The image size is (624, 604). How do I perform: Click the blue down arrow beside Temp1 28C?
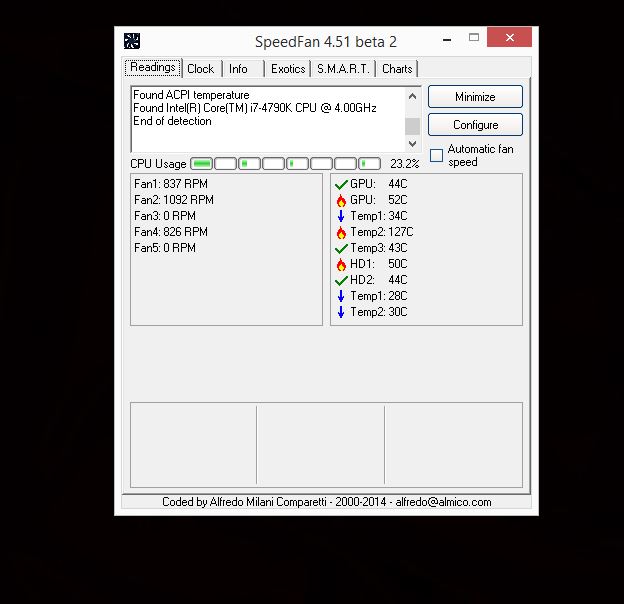pyautogui.click(x=341, y=296)
